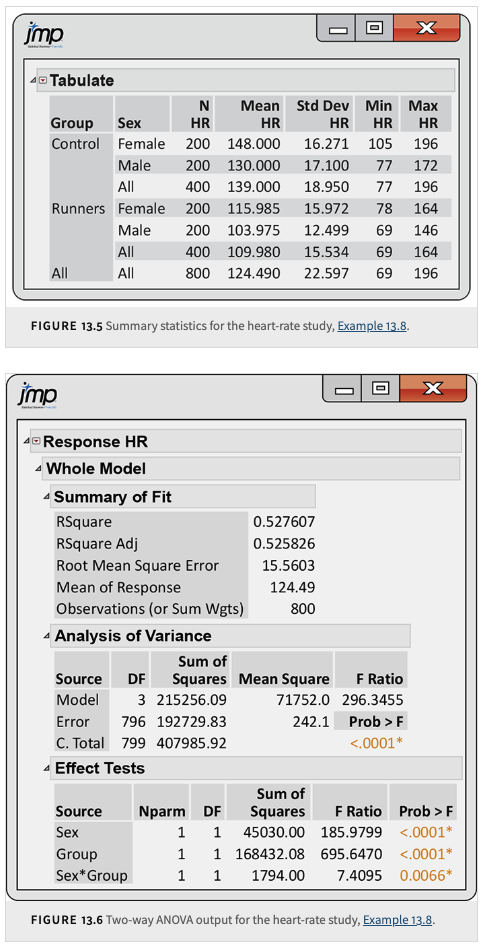The image size is (484, 948).
Task: Click the JMP logo in the top window
Action: tap(44, 33)
